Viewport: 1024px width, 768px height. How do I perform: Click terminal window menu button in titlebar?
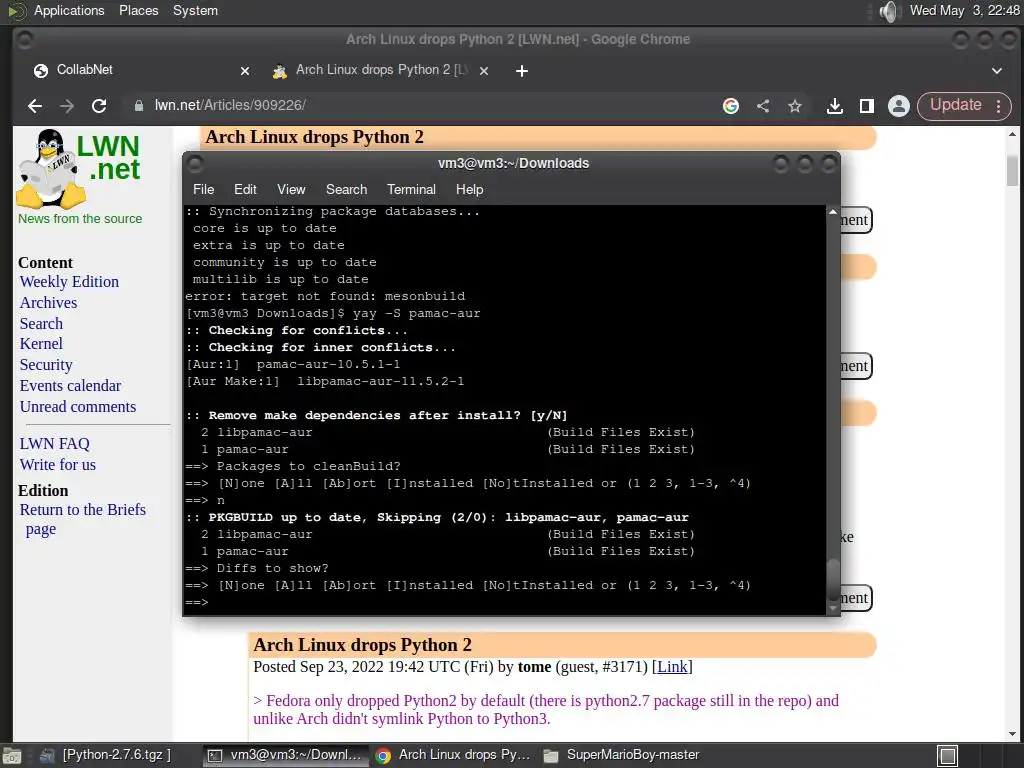(x=195, y=164)
